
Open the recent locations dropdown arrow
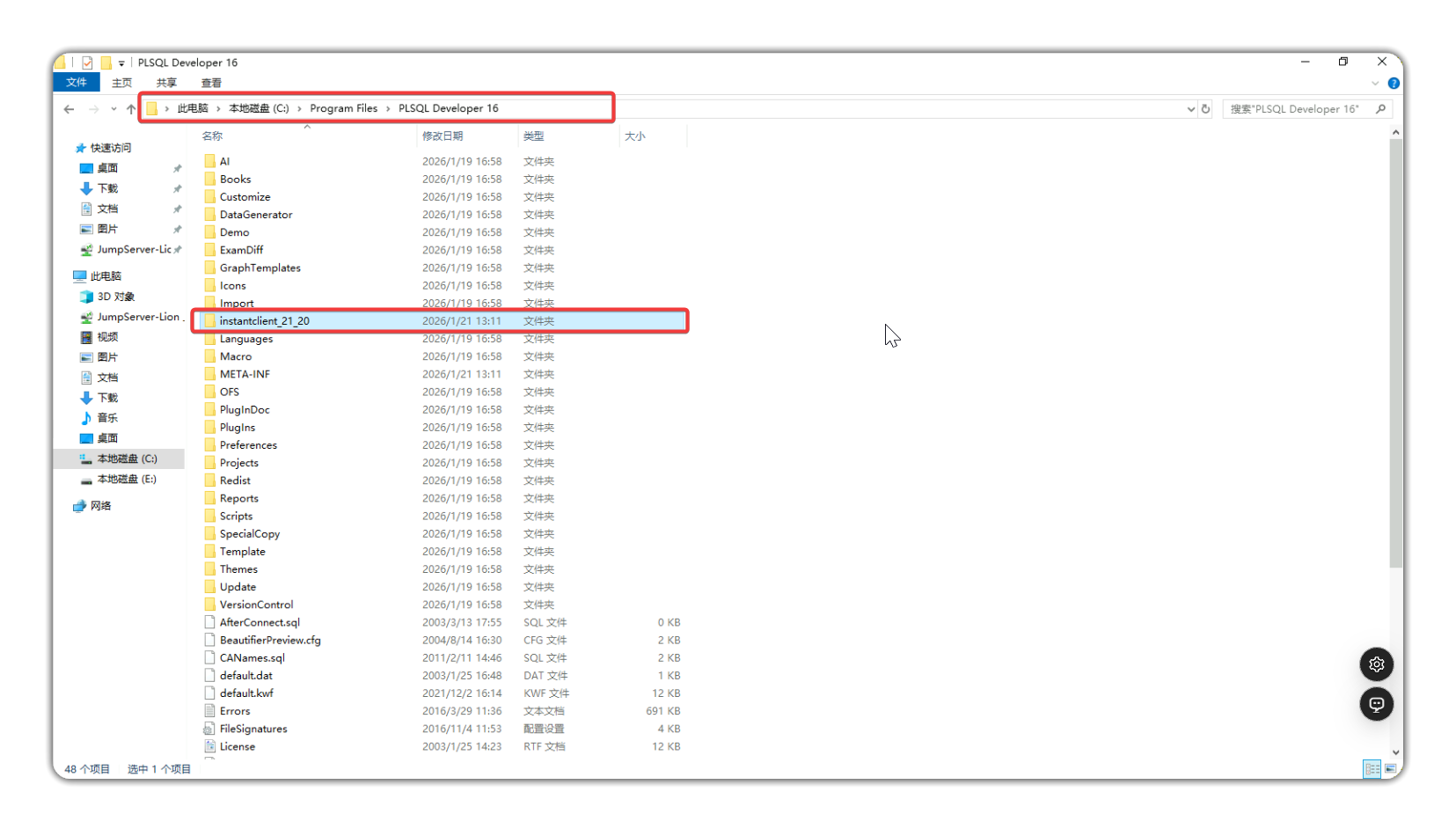coord(113,109)
